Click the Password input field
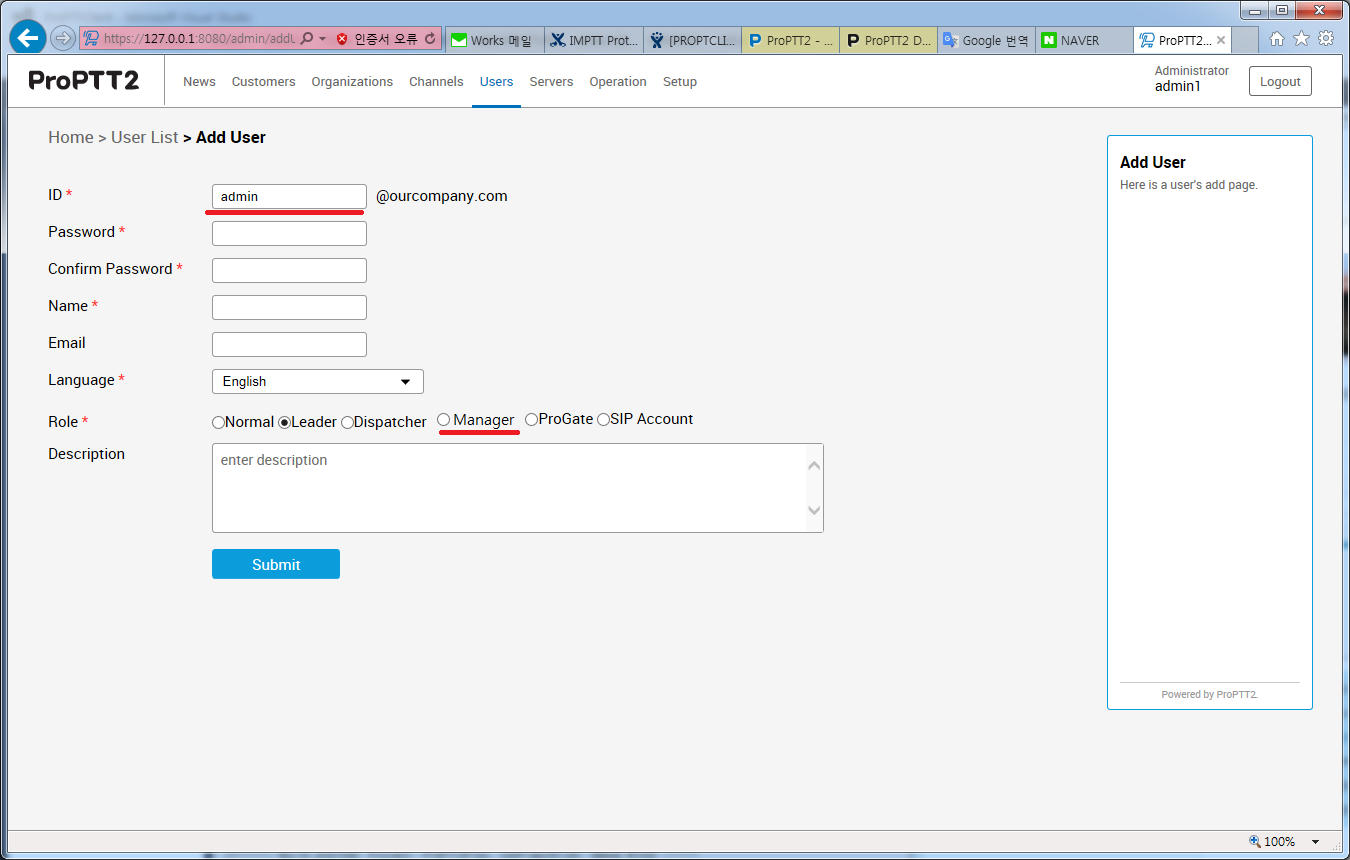 point(289,234)
